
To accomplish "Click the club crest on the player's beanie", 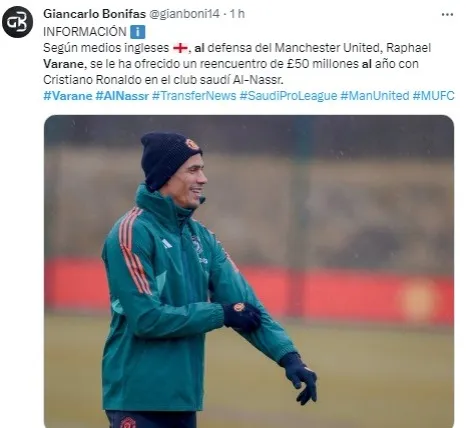I will pyautogui.click(x=192, y=144).
